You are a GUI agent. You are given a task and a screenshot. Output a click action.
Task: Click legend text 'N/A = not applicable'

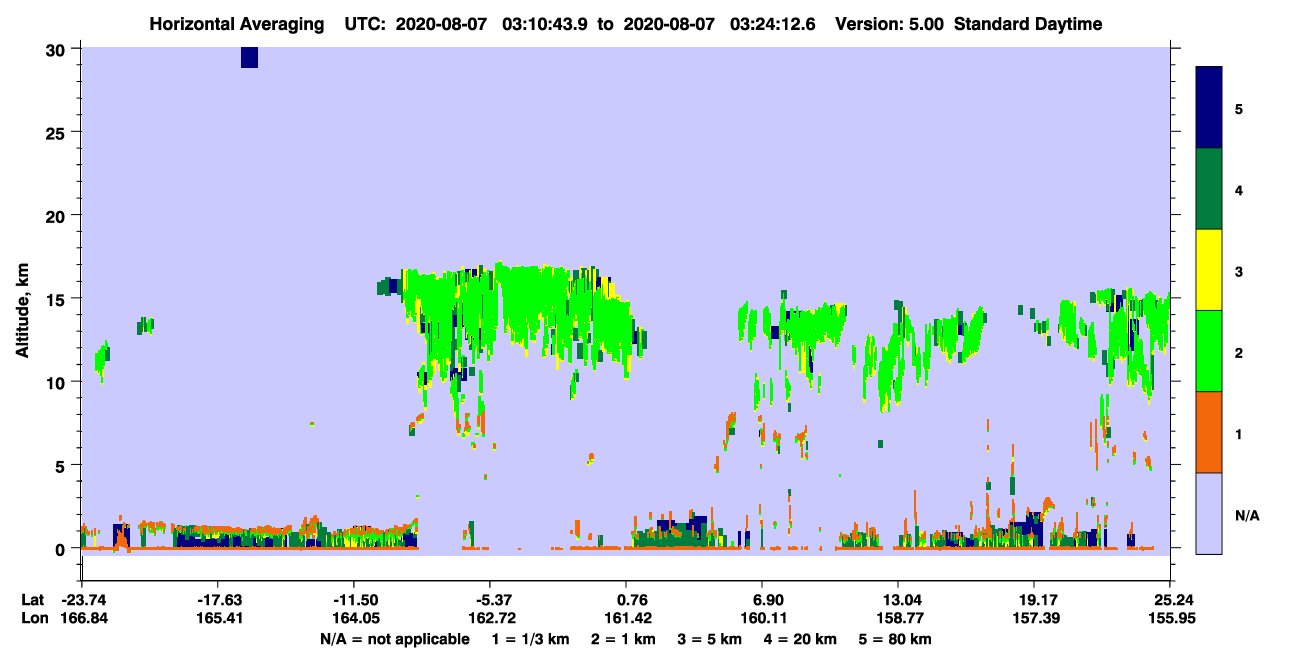394,639
